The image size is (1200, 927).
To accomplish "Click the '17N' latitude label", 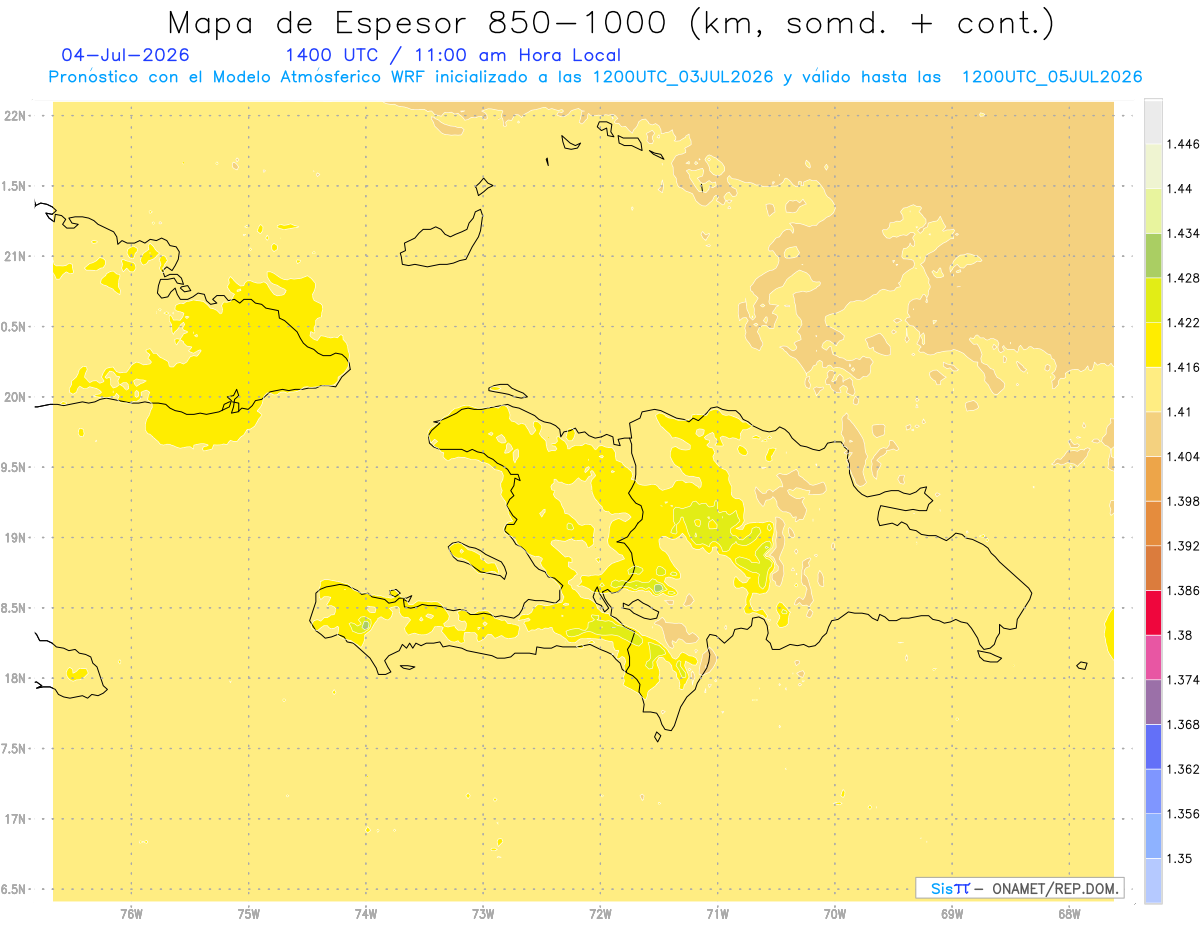I will 16,819.
